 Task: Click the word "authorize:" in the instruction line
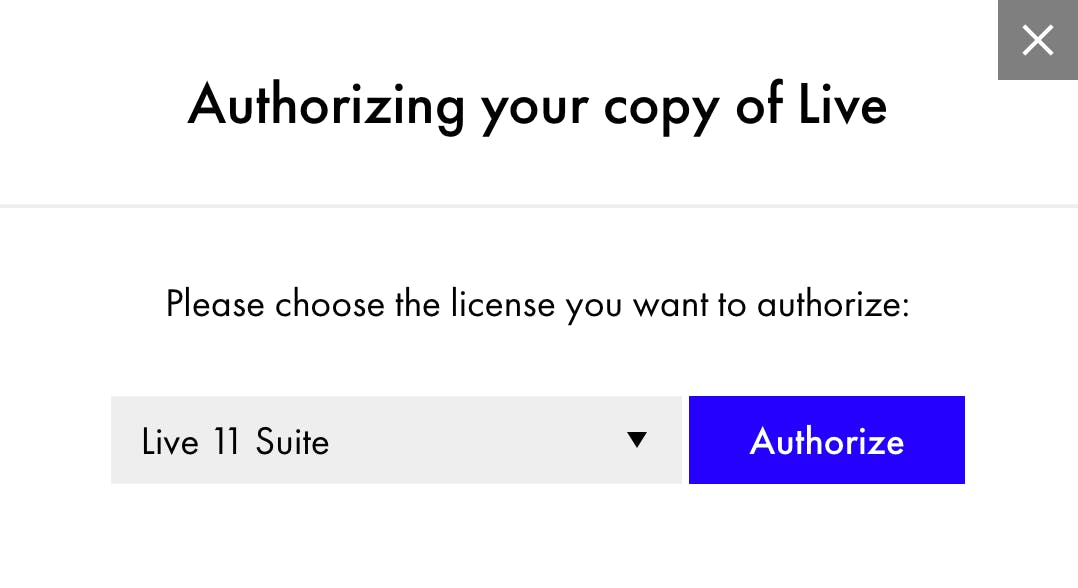833,303
